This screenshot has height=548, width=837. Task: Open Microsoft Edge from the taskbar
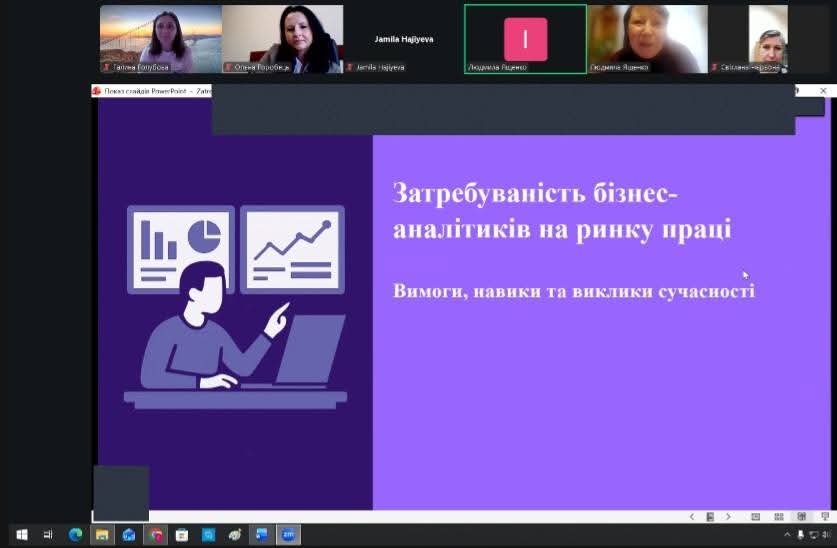pyautogui.click(x=75, y=535)
